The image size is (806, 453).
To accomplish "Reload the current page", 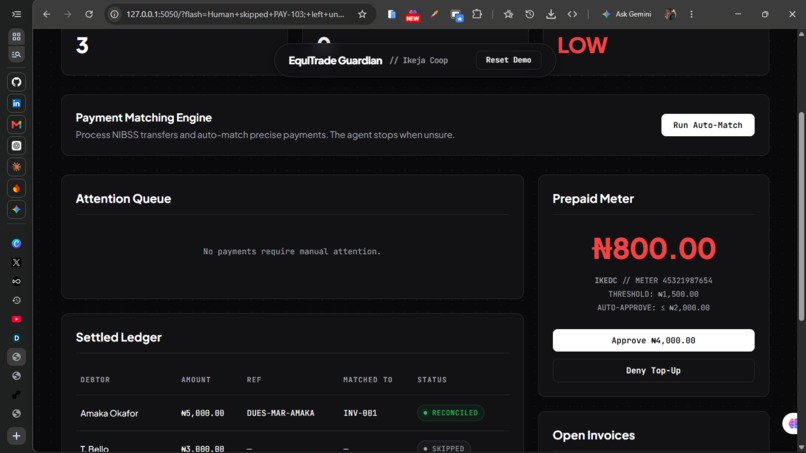I will point(89,14).
